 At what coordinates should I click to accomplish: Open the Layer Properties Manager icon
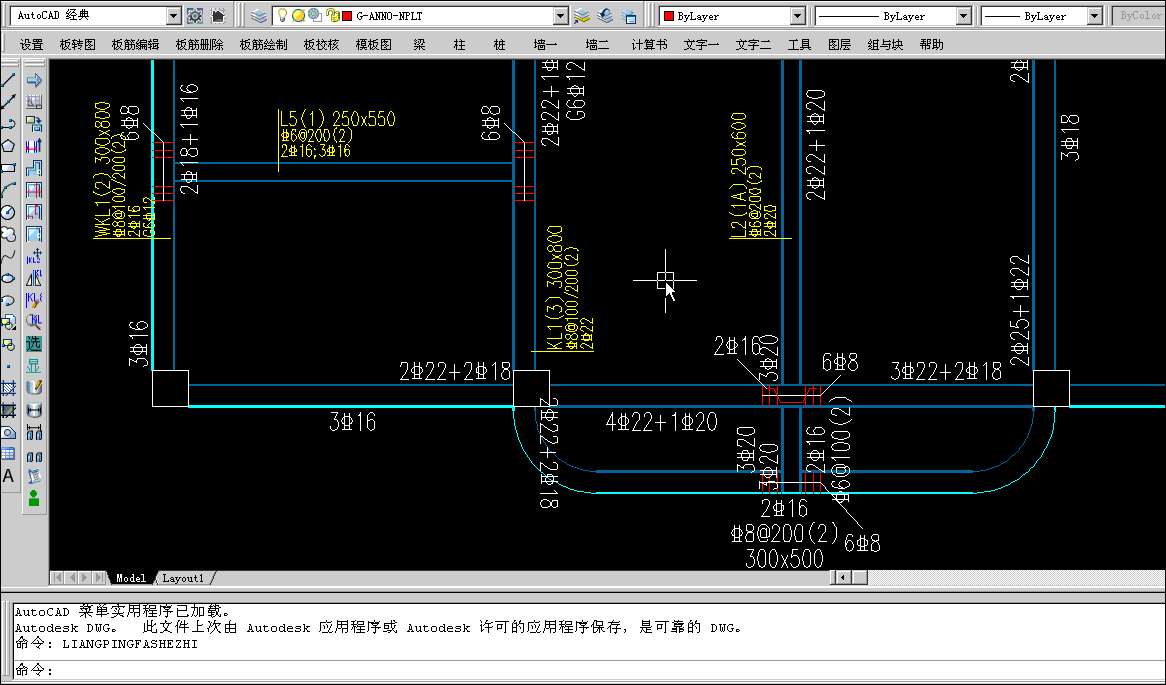pos(258,16)
